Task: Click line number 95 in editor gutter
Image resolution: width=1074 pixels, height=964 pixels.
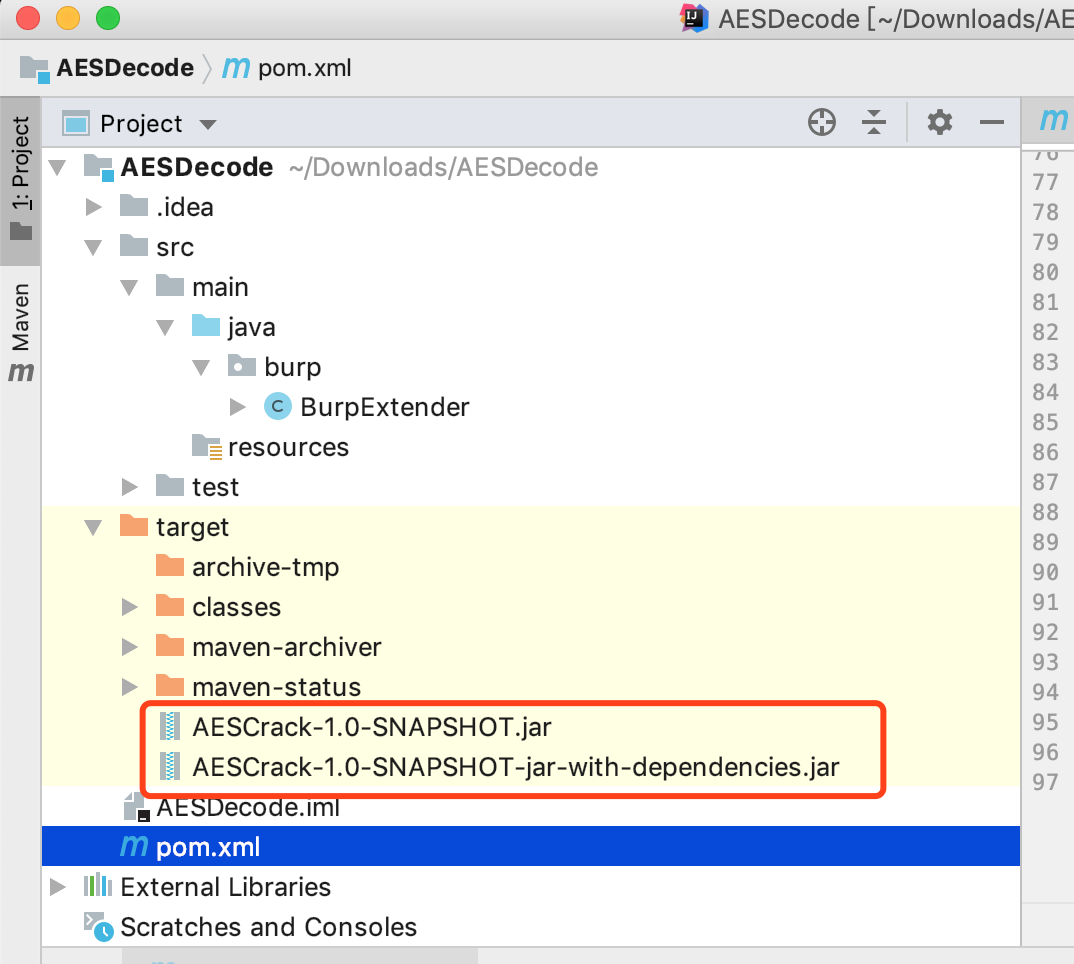Action: click(x=1045, y=722)
